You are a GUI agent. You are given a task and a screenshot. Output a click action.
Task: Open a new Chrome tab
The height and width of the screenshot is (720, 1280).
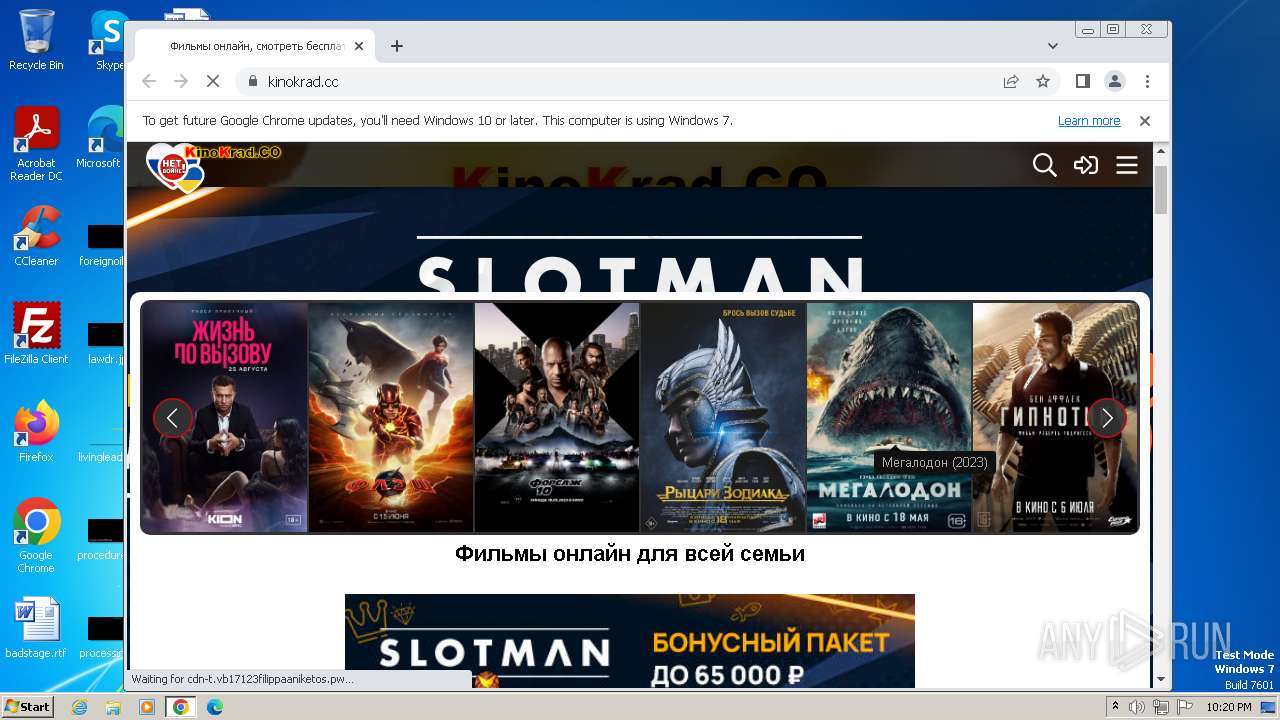[397, 46]
